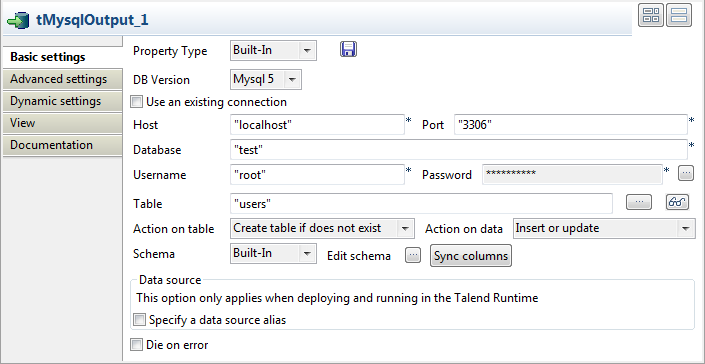Screen dimensions: 705x364
Task: Open Edit schema ellipsis button
Action: click(413, 256)
